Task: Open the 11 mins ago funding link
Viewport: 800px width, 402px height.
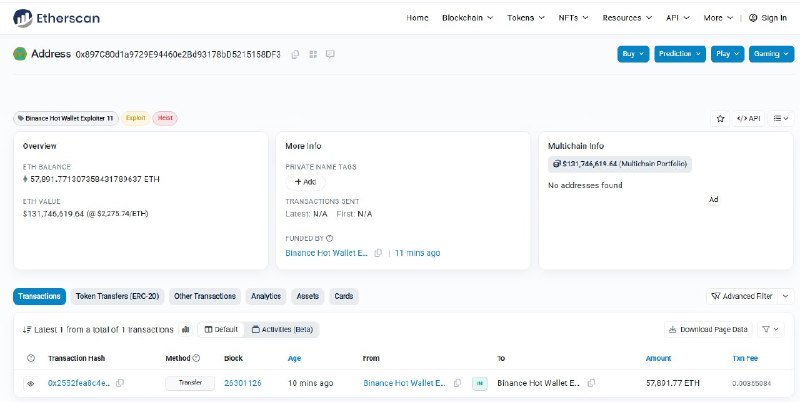Action: 417,253
